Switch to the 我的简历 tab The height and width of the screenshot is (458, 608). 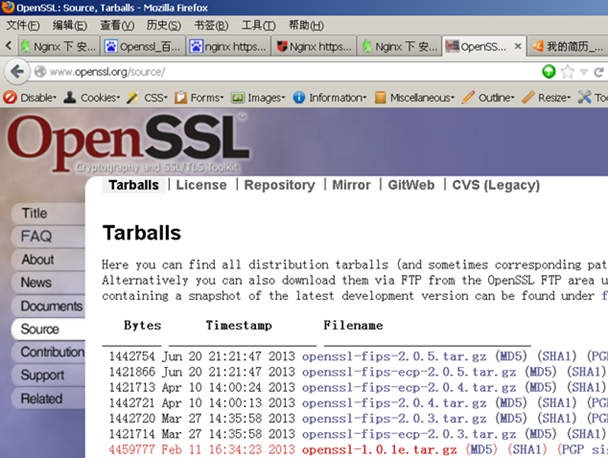click(x=568, y=47)
